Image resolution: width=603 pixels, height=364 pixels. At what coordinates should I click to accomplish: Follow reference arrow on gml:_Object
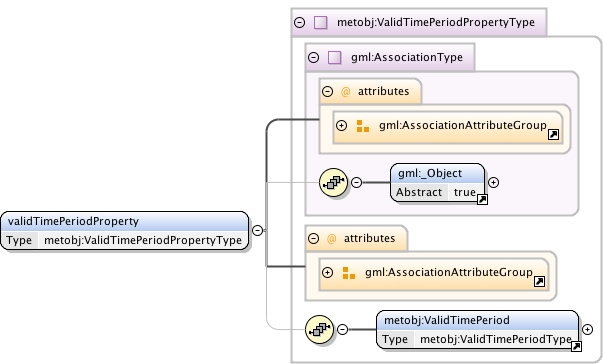[482, 199]
